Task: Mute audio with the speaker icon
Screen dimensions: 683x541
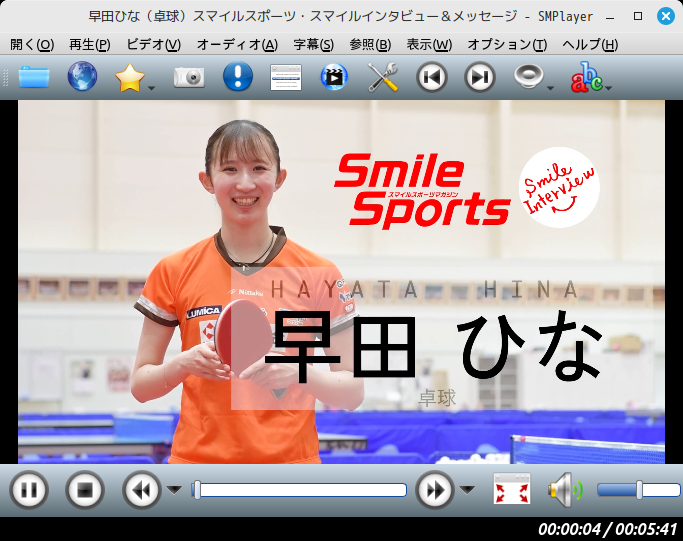Action: tap(565, 490)
